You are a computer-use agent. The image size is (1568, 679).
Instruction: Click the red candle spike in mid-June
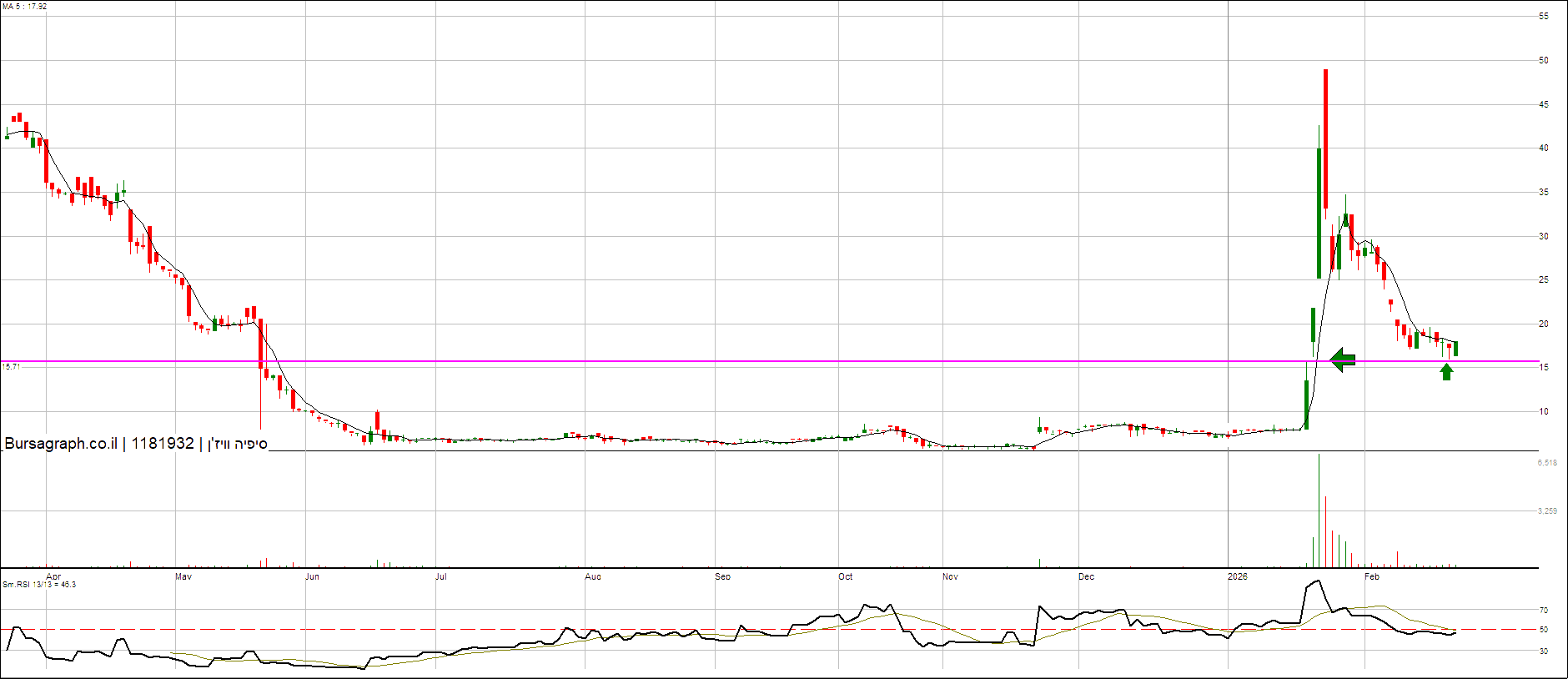[377, 420]
